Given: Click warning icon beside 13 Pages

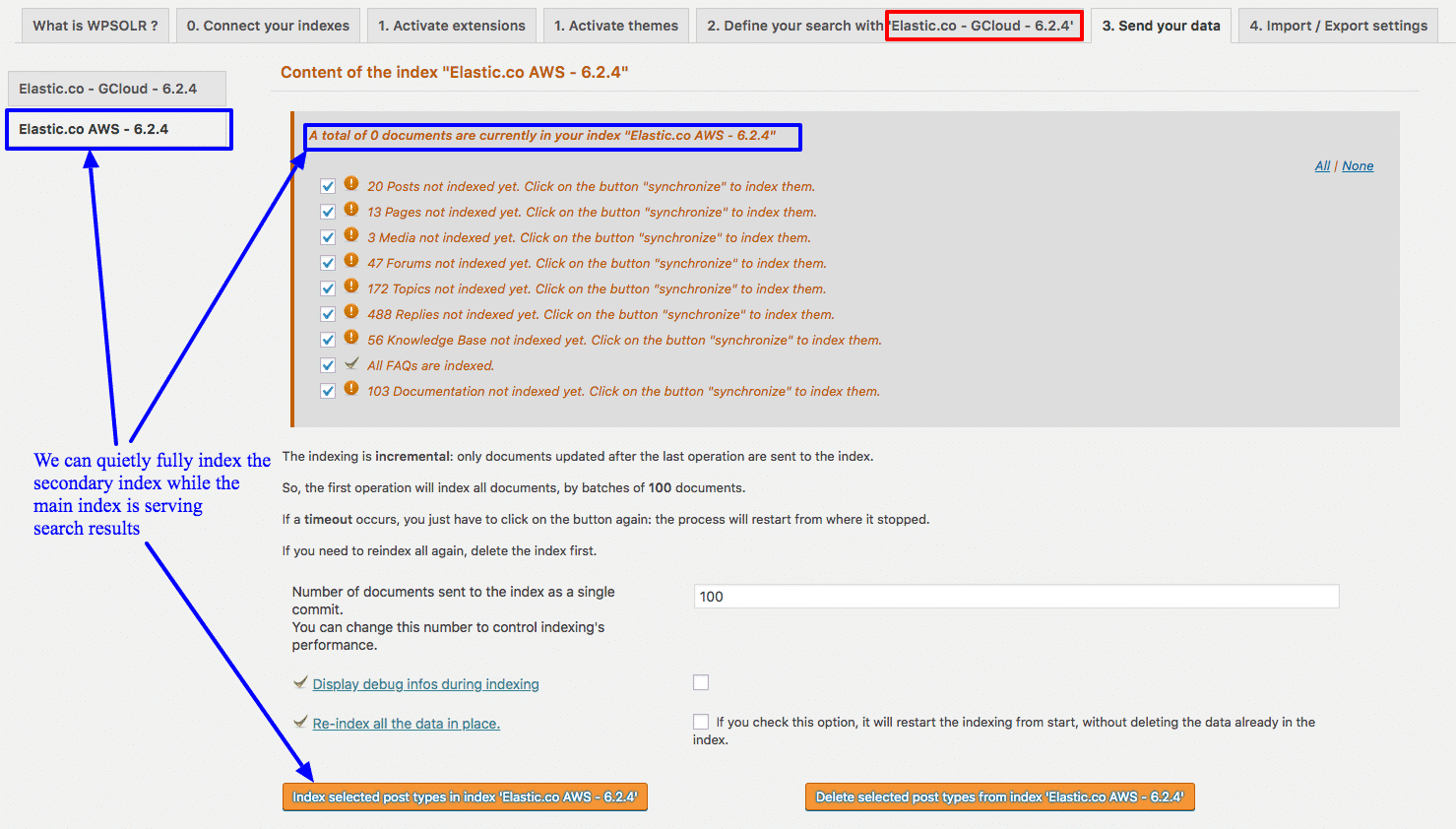Looking at the screenshot, I should tap(351, 209).
